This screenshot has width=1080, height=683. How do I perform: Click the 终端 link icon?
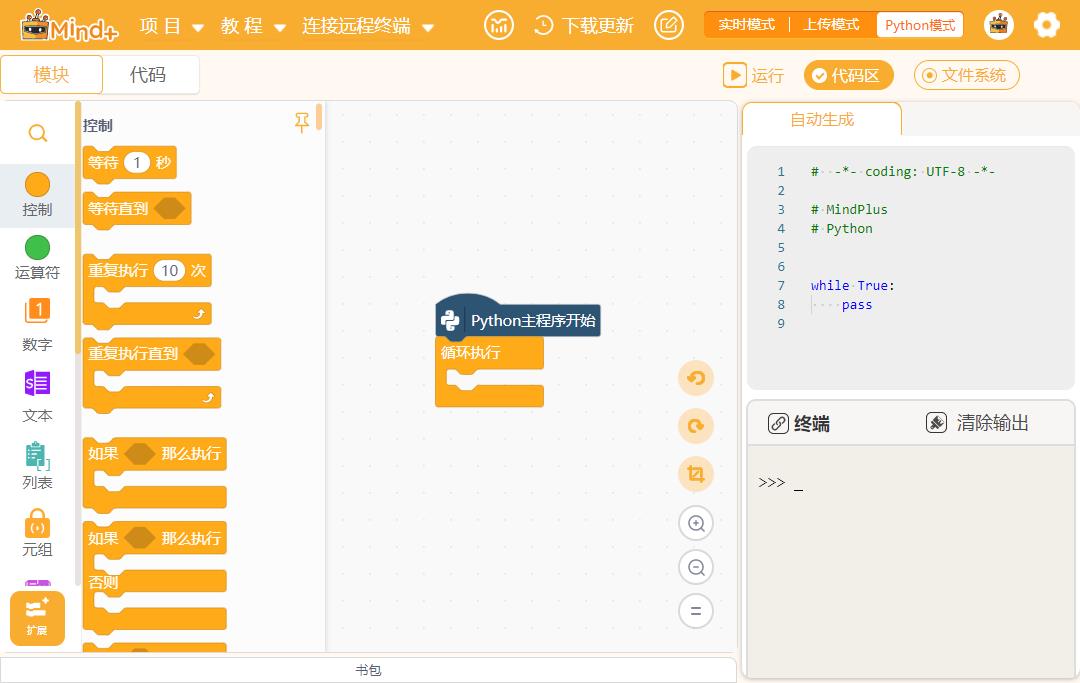(778, 423)
